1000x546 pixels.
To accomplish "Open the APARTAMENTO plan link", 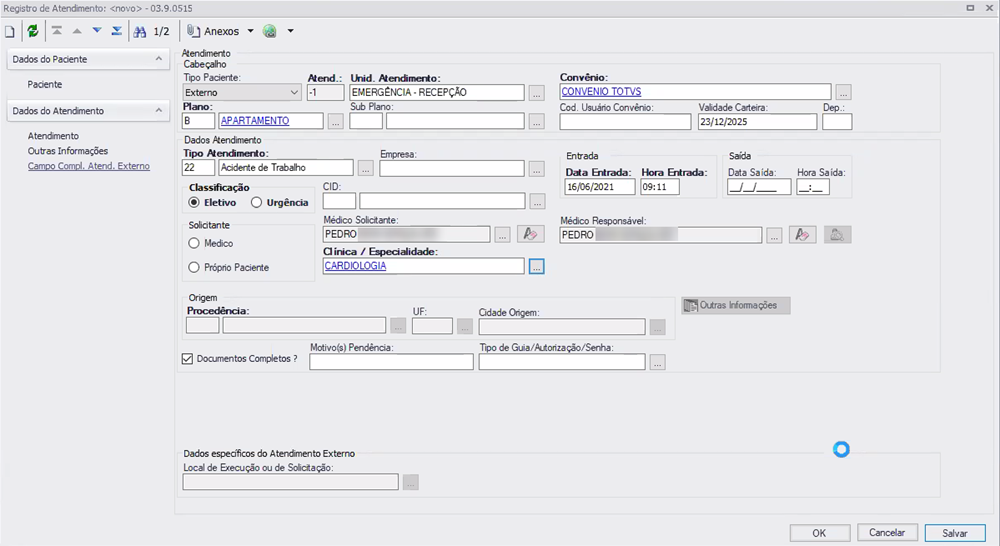I will tap(255, 121).
